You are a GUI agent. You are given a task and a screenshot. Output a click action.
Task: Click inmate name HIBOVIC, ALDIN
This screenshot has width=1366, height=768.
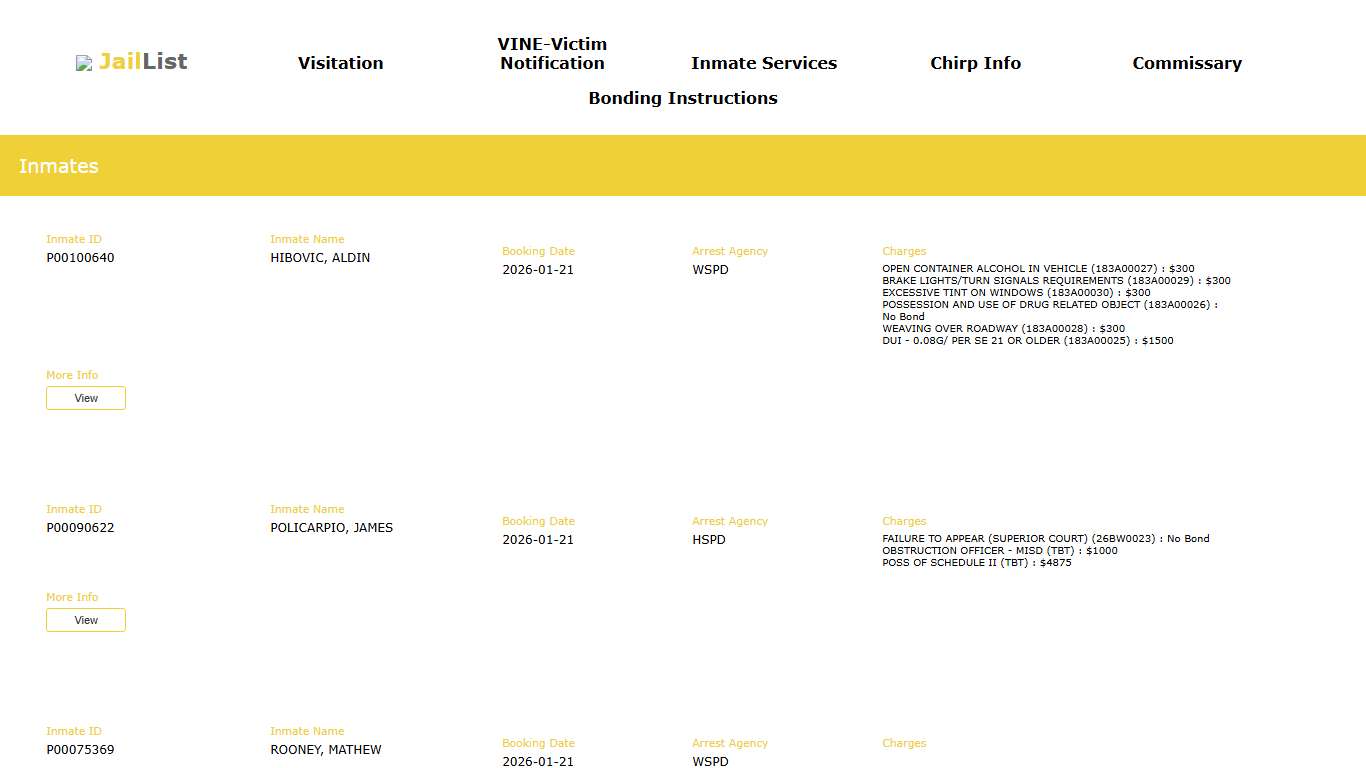coord(320,258)
